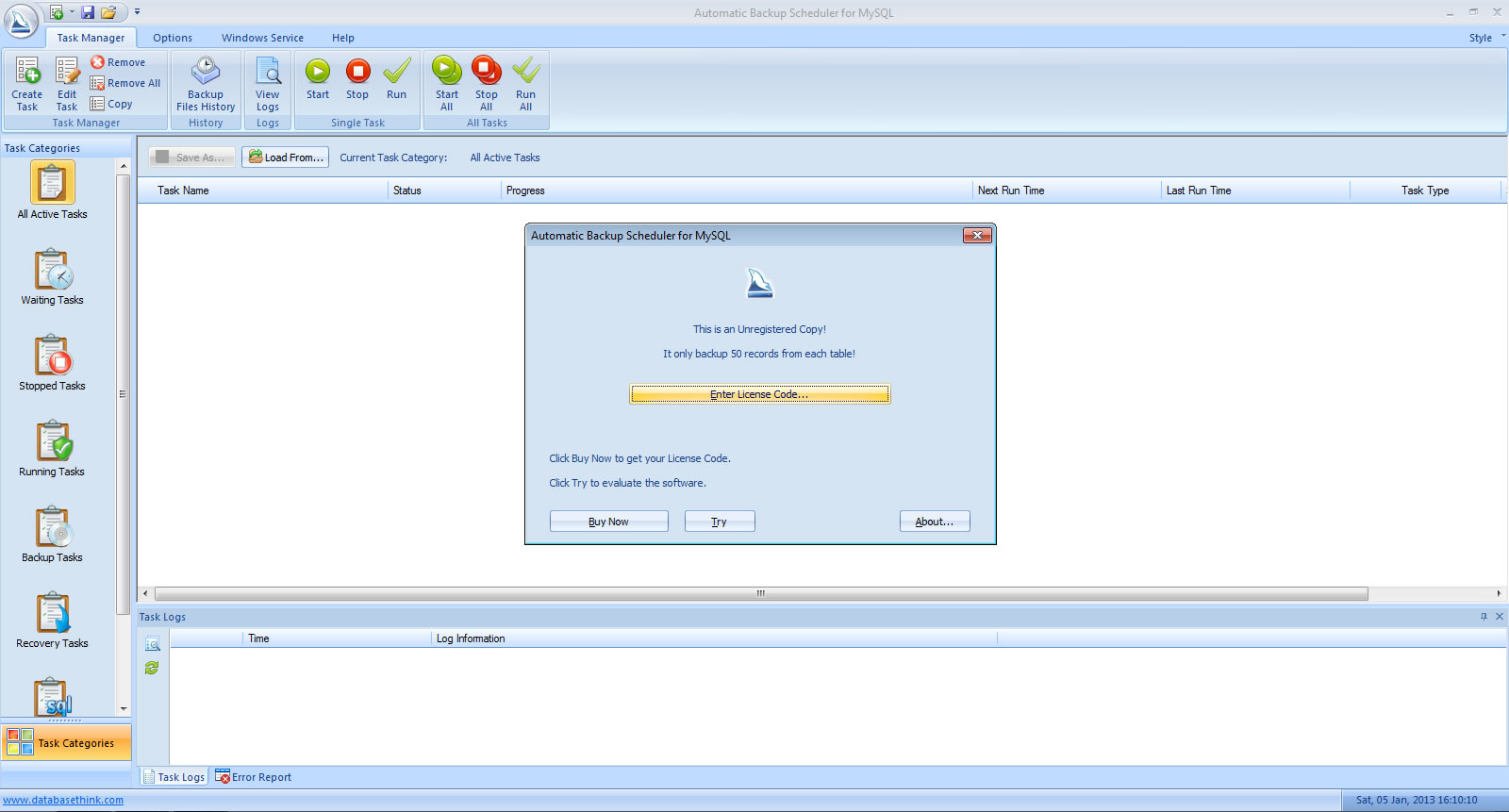Click the Log Information column header

click(714, 638)
